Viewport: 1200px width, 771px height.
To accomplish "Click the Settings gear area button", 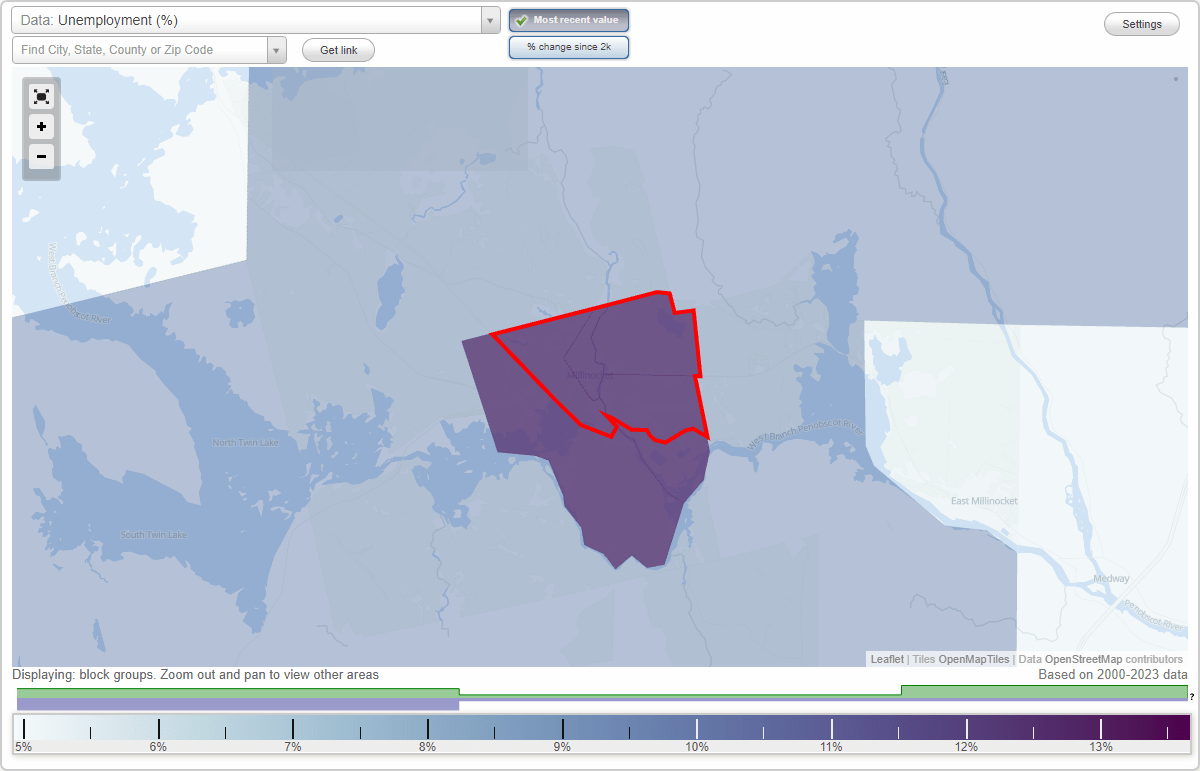I will 1141,23.
